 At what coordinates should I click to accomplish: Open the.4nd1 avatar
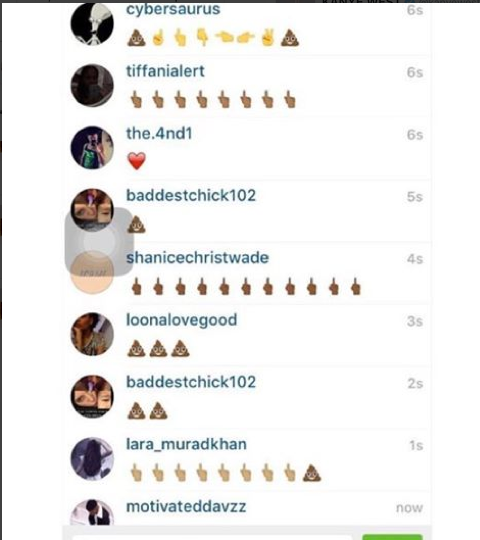(92, 148)
